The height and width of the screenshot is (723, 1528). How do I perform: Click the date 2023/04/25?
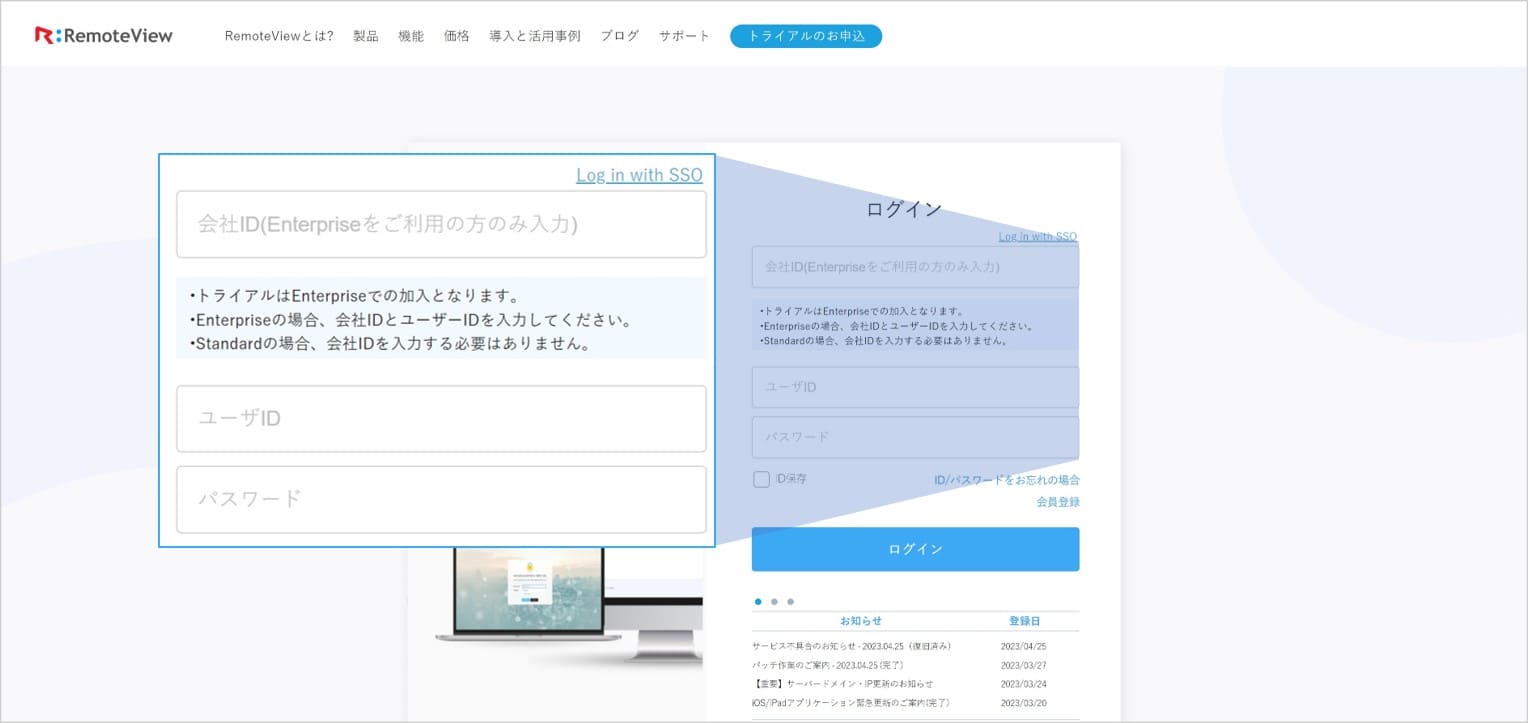point(1023,646)
